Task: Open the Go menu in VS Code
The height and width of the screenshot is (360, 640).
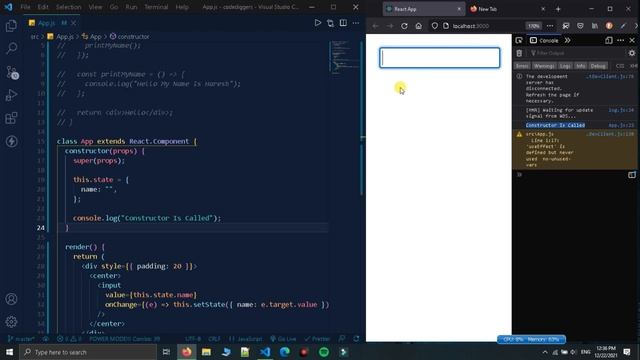Action: click(x=114, y=7)
